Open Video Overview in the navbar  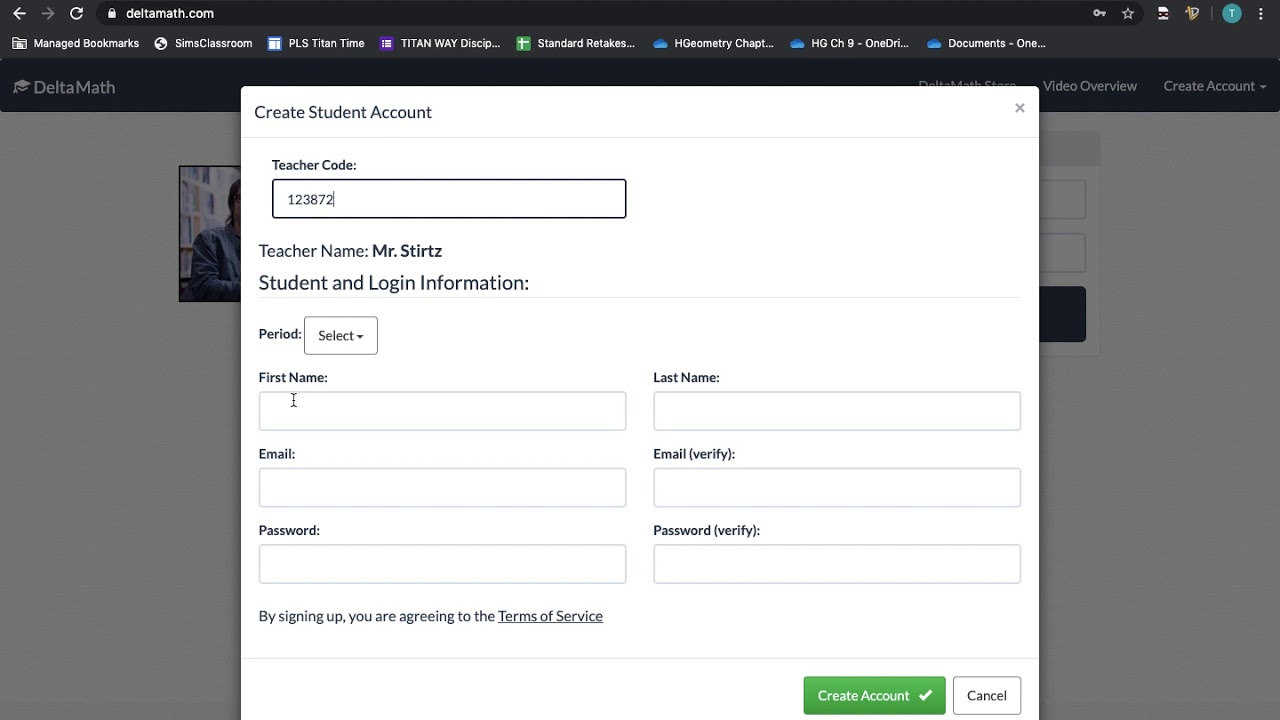[1090, 86]
